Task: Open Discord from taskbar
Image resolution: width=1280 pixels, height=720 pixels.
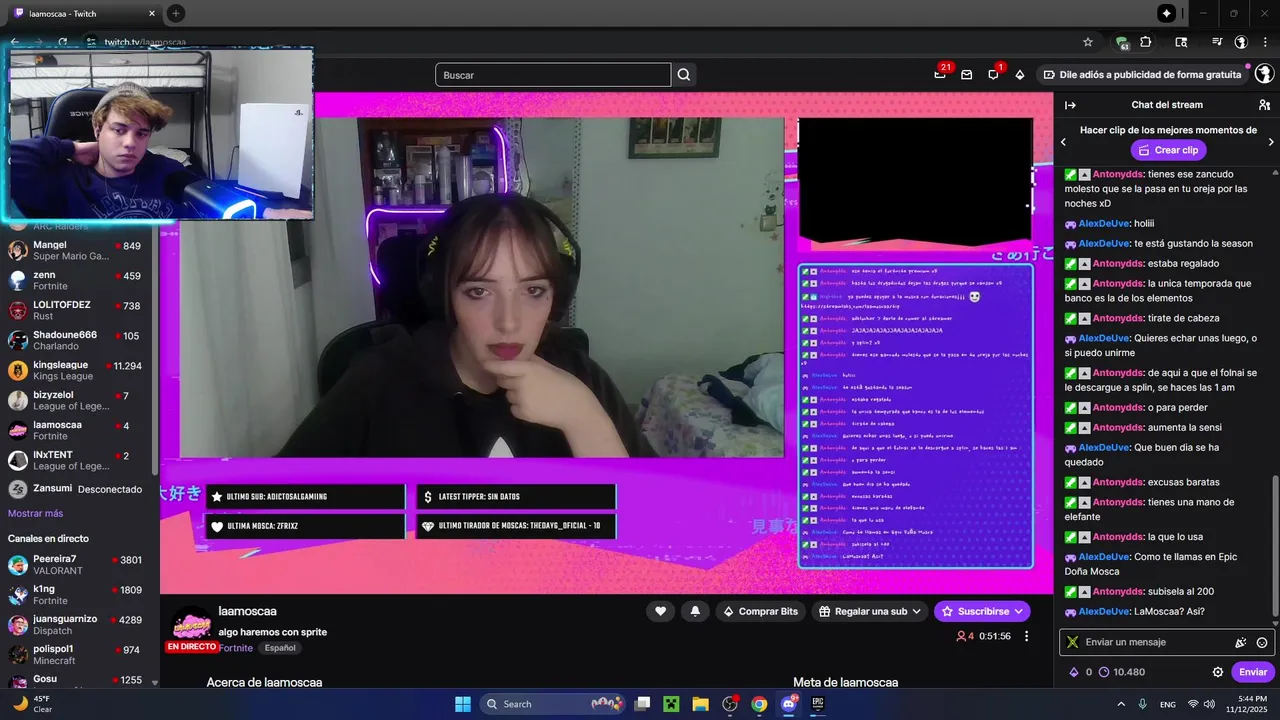Action: 789,704
